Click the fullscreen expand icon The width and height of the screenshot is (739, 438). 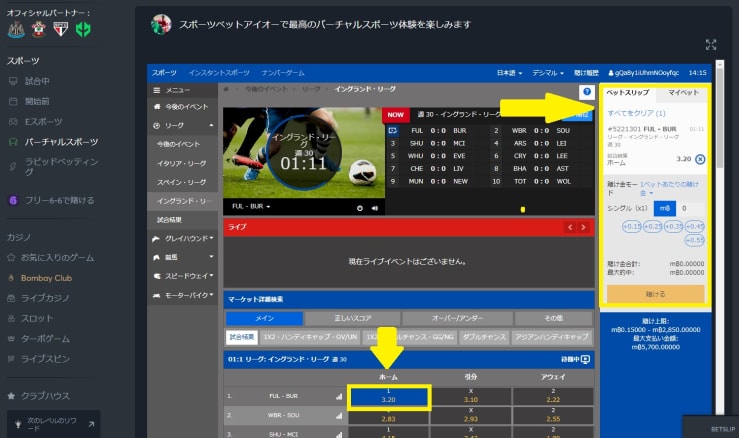tap(711, 45)
